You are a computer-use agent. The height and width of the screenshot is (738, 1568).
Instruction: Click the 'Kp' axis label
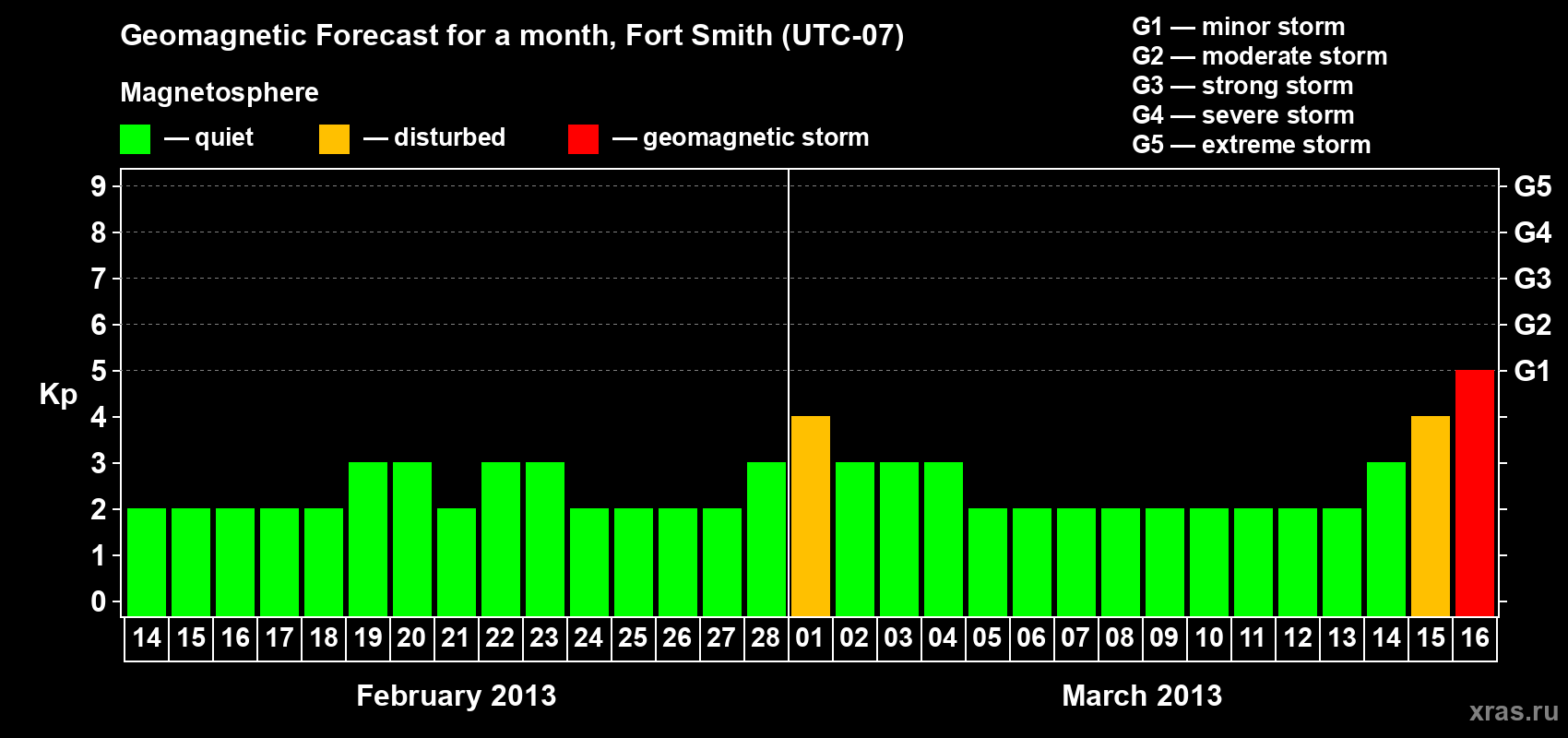(58, 395)
